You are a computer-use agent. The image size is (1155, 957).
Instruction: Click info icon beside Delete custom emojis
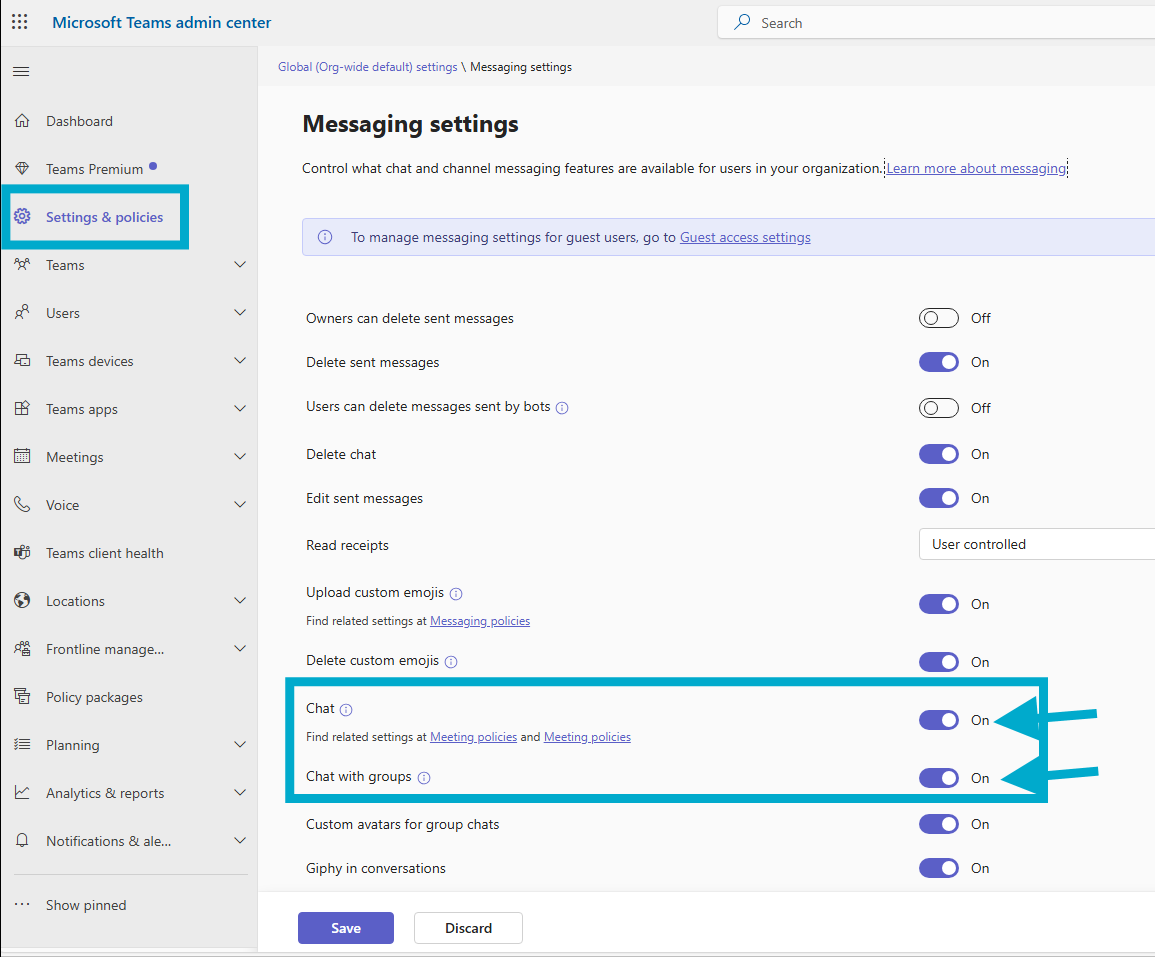coord(451,662)
